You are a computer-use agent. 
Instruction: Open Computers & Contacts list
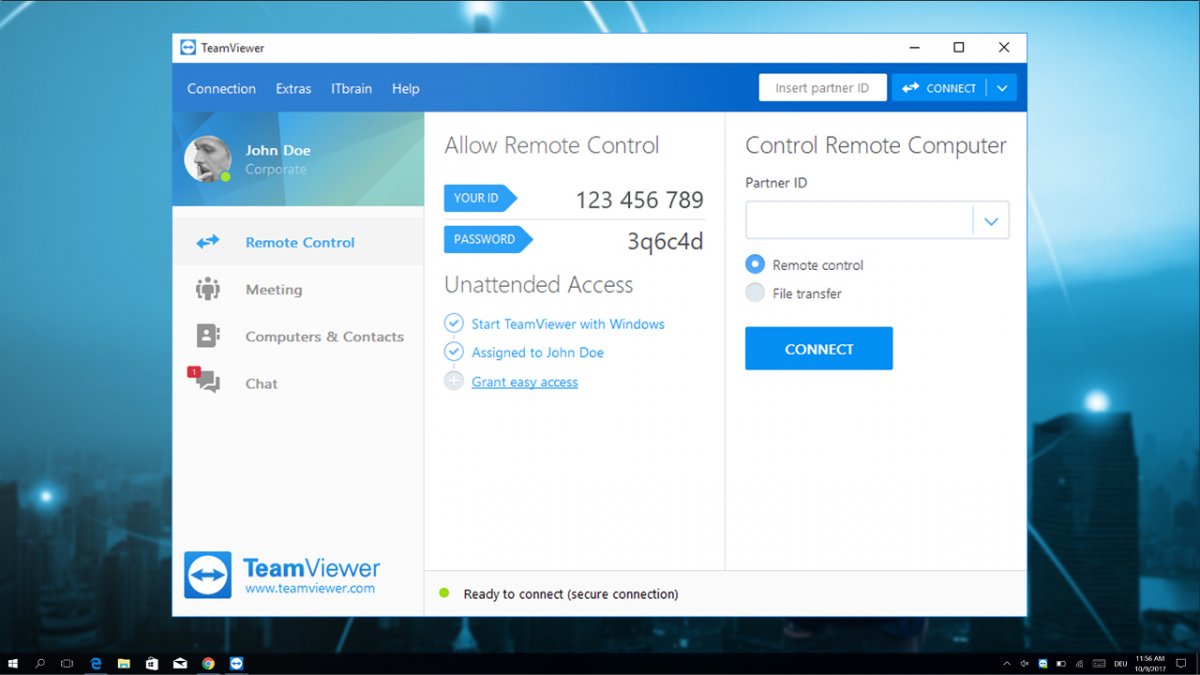click(x=324, y=337)
